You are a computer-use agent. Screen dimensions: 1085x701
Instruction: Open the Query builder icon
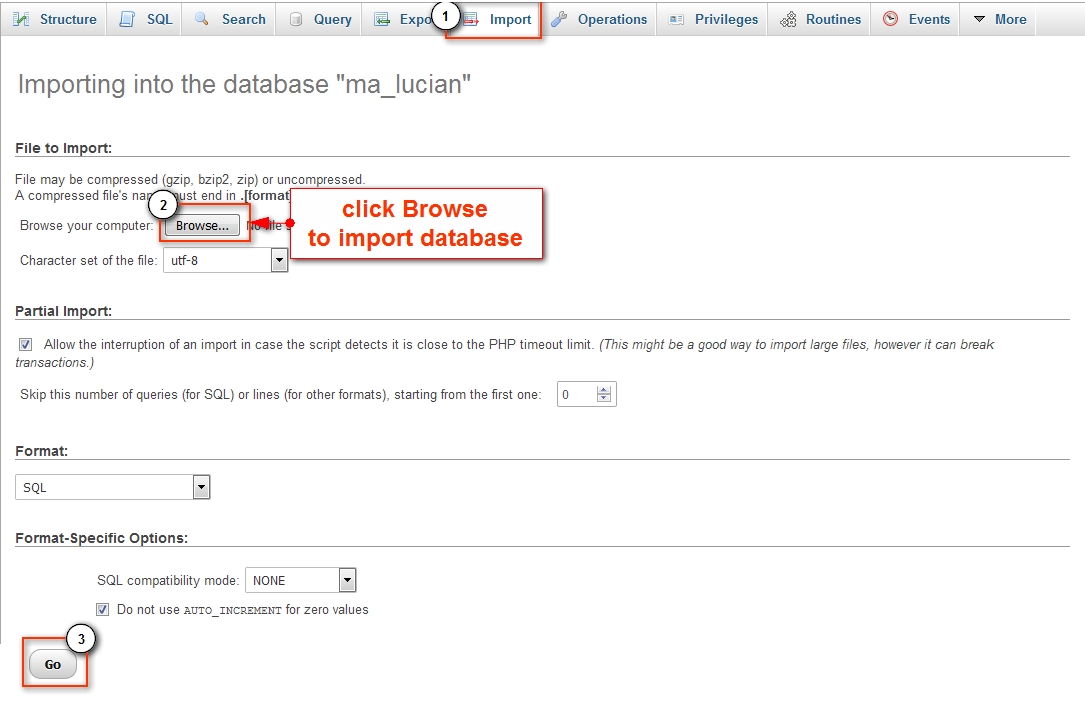click(x=298, y=18)
